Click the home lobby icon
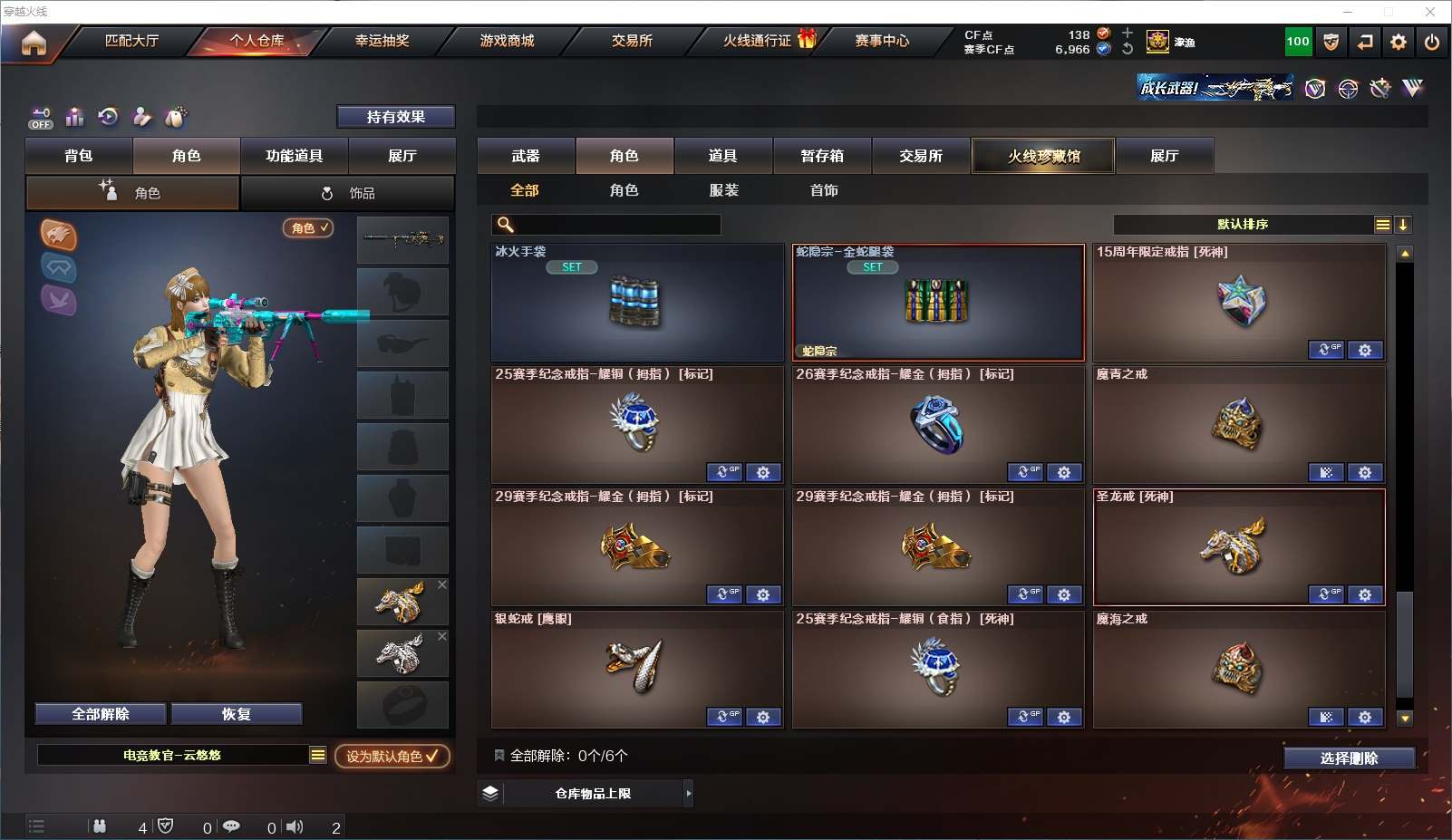Image resolution: width=1452 pixels, height=840 pixels. pos(34,43)
